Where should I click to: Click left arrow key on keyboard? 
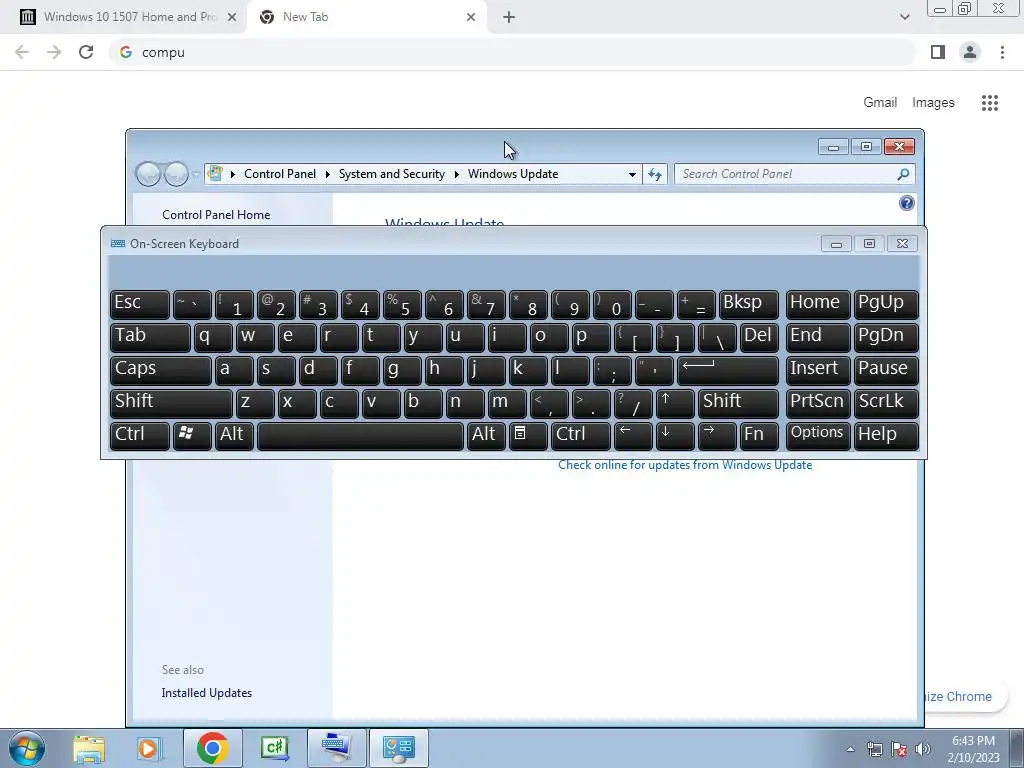(633, 436)
